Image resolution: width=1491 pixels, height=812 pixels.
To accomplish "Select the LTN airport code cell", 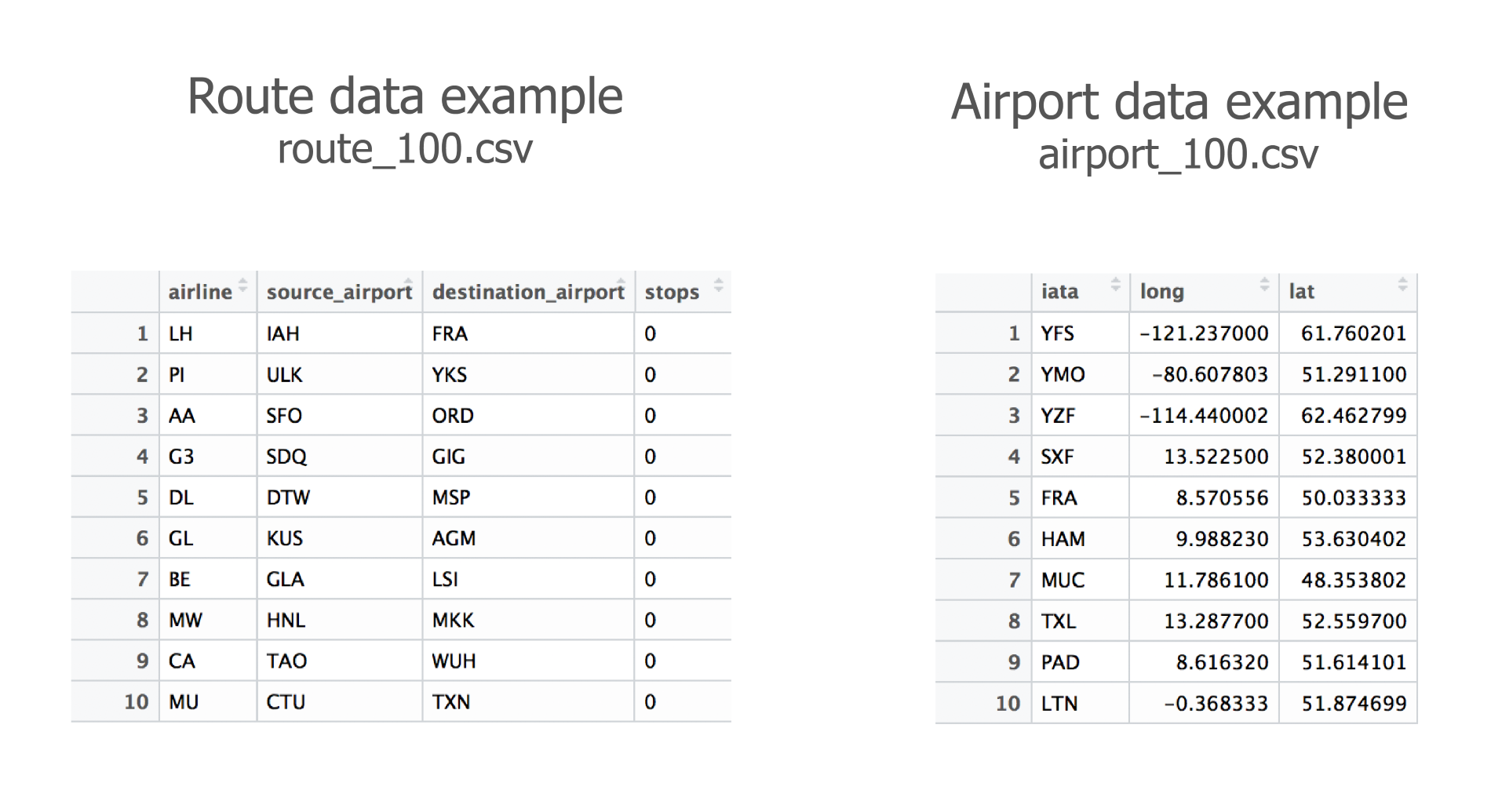I will click(1059, 704).
